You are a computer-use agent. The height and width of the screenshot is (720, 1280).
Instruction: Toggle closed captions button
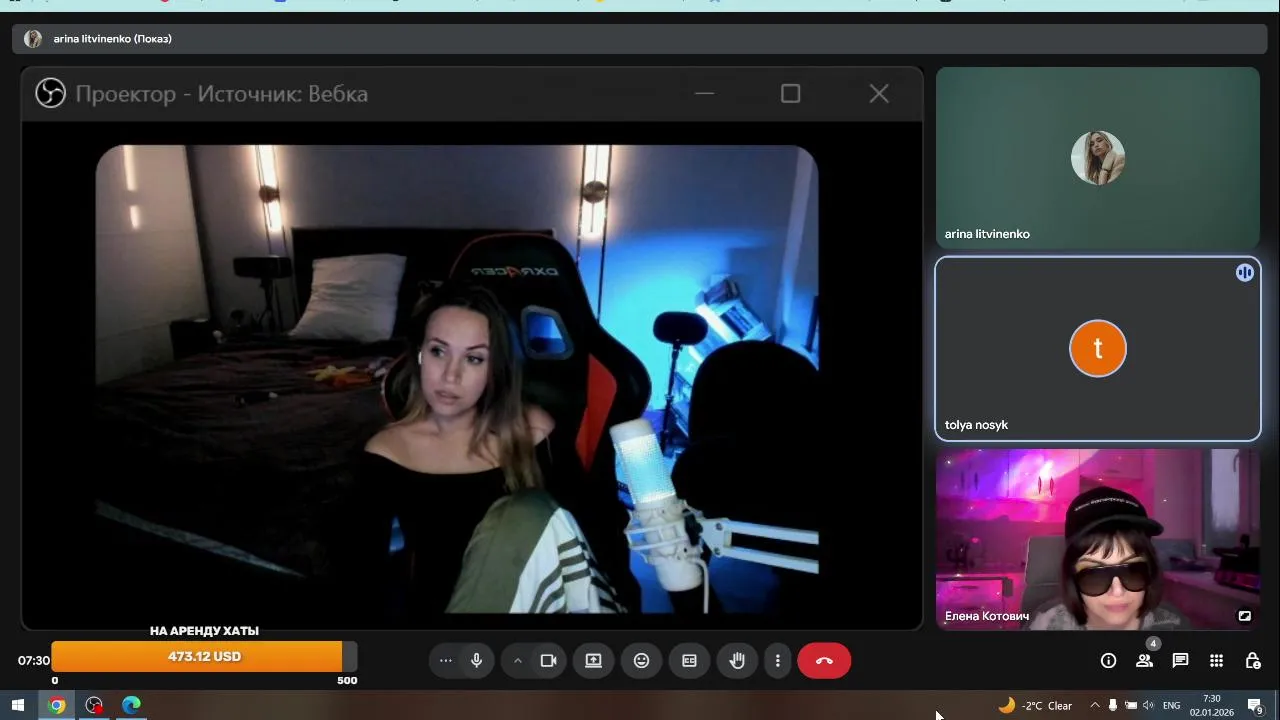click(x=689, y=661)
